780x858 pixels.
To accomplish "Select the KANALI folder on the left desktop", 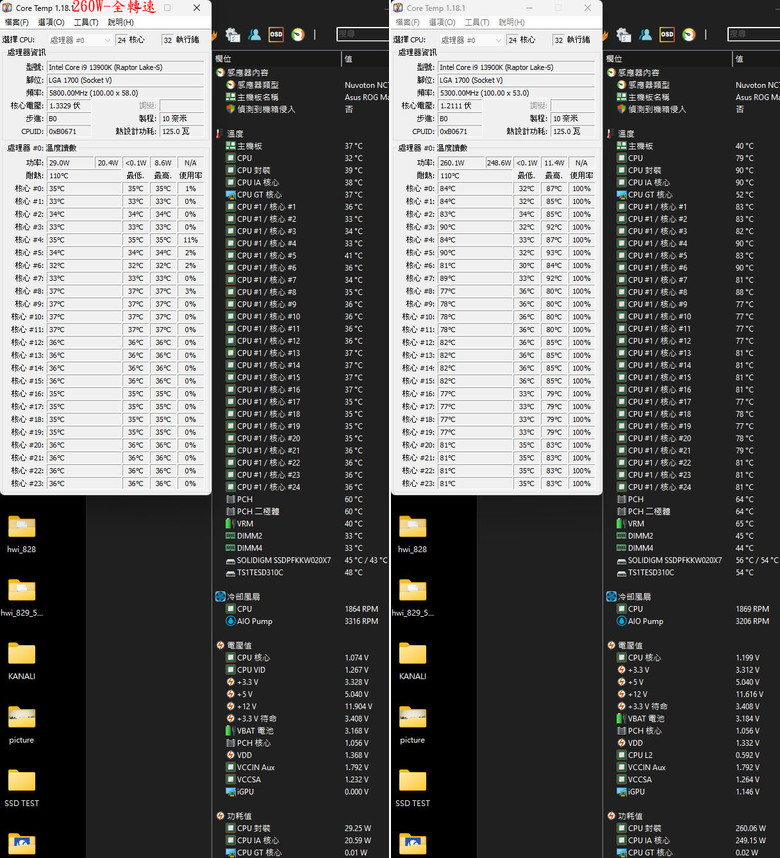I will pyautogui.click(x=21, y=662).
